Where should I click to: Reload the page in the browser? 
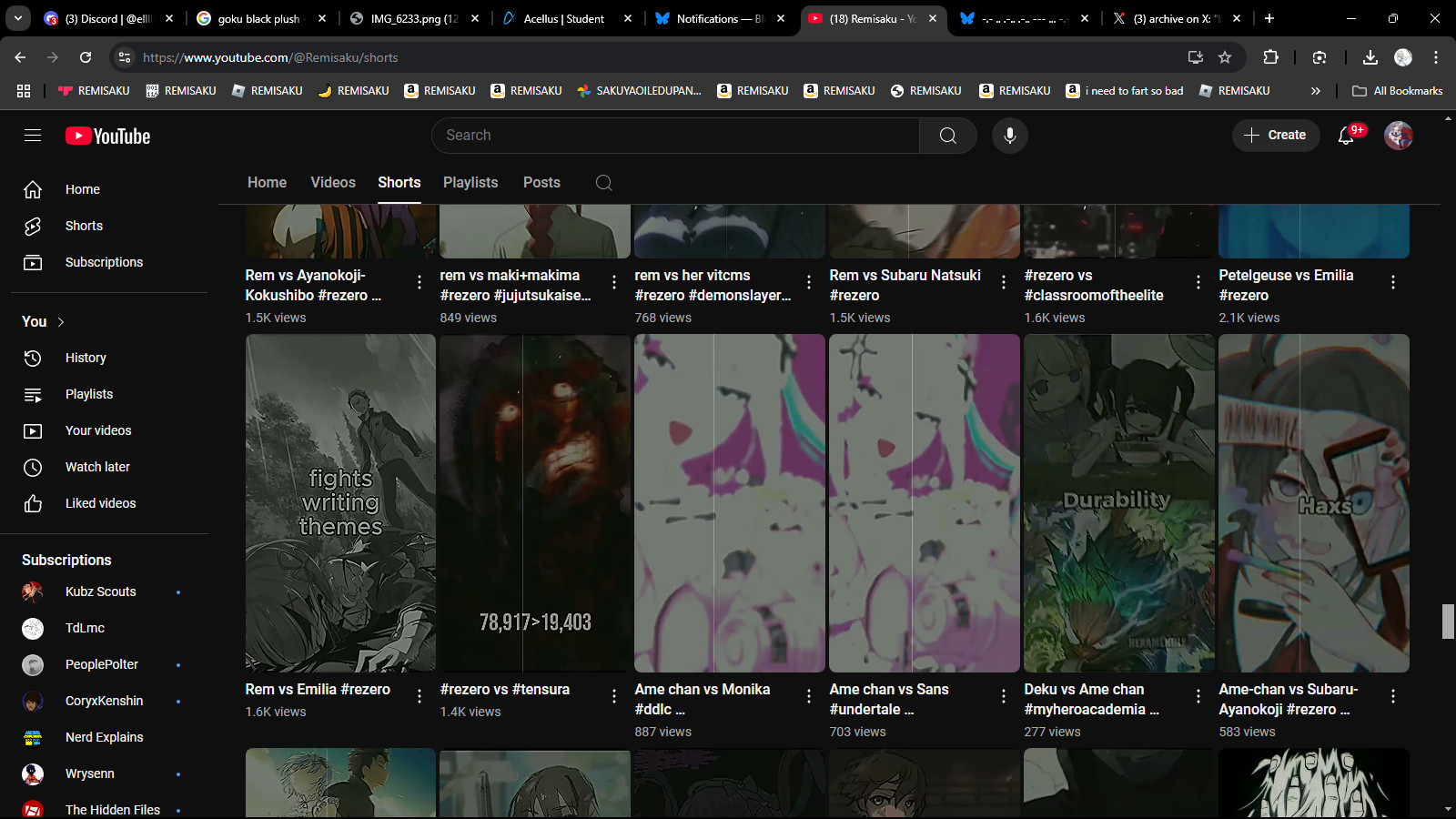pos(86,57)
